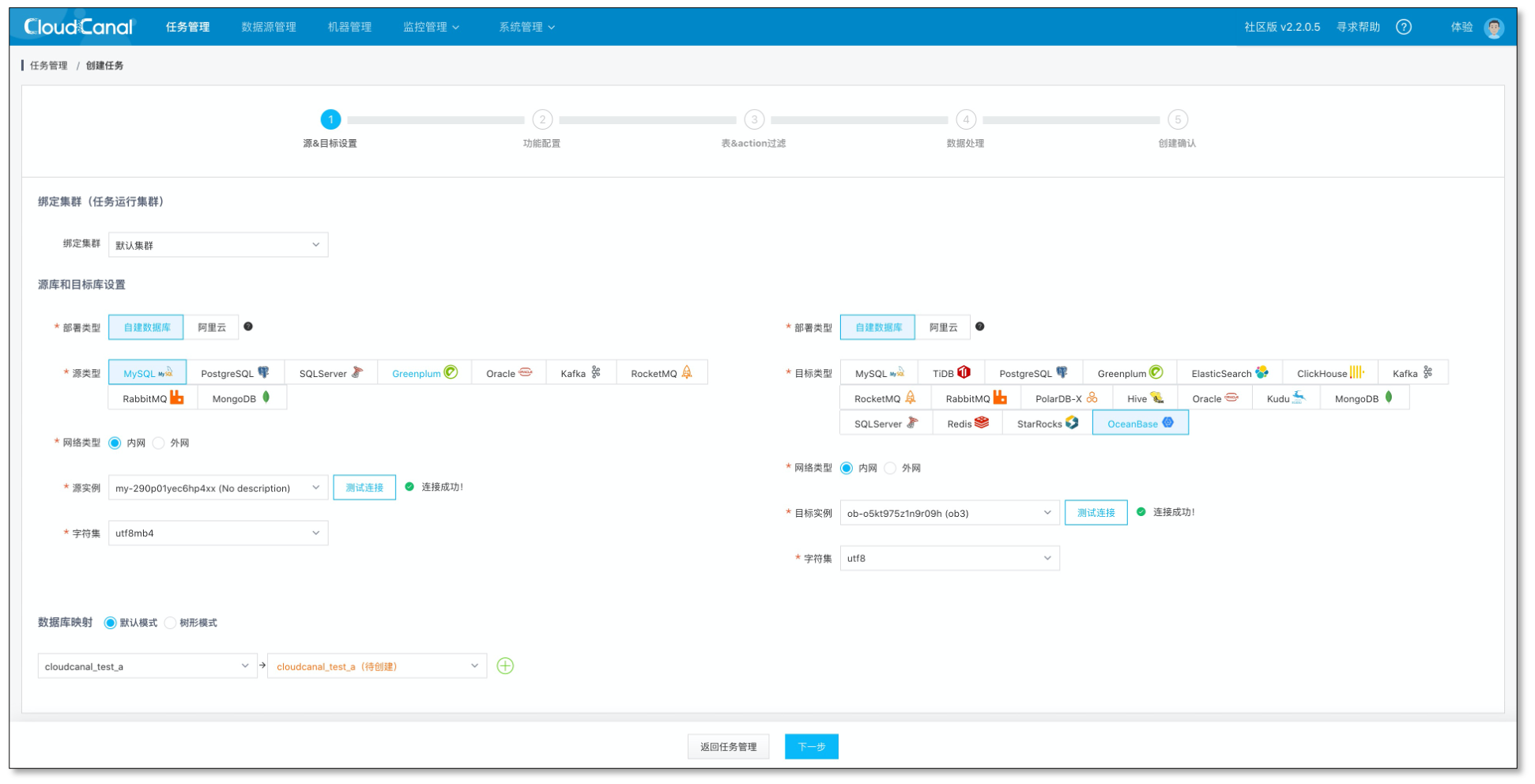Select 外网 network type for the source
This screenshot has height=784, width=1535.
click(x=160, y=443)
